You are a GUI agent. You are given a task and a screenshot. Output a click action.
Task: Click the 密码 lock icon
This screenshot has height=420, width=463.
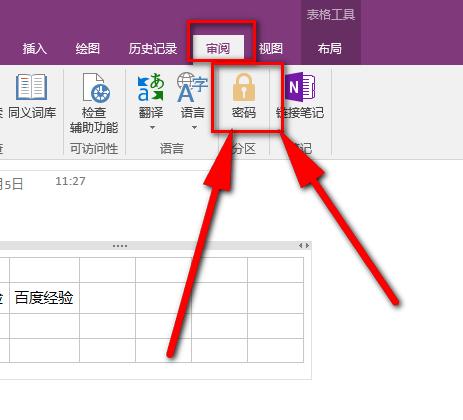[x=244, y=87]
